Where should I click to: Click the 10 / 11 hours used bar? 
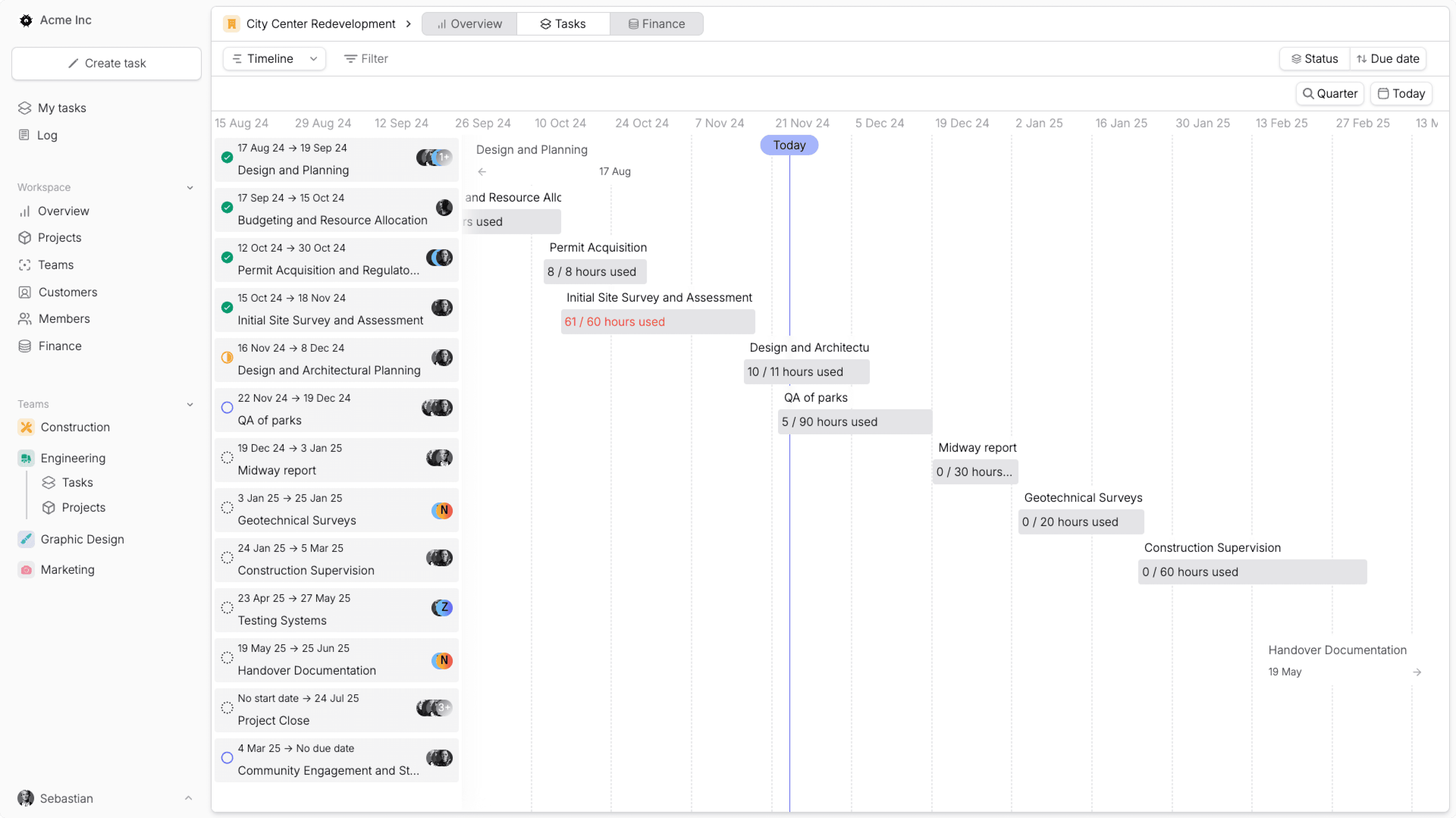(x=806, y=372)
